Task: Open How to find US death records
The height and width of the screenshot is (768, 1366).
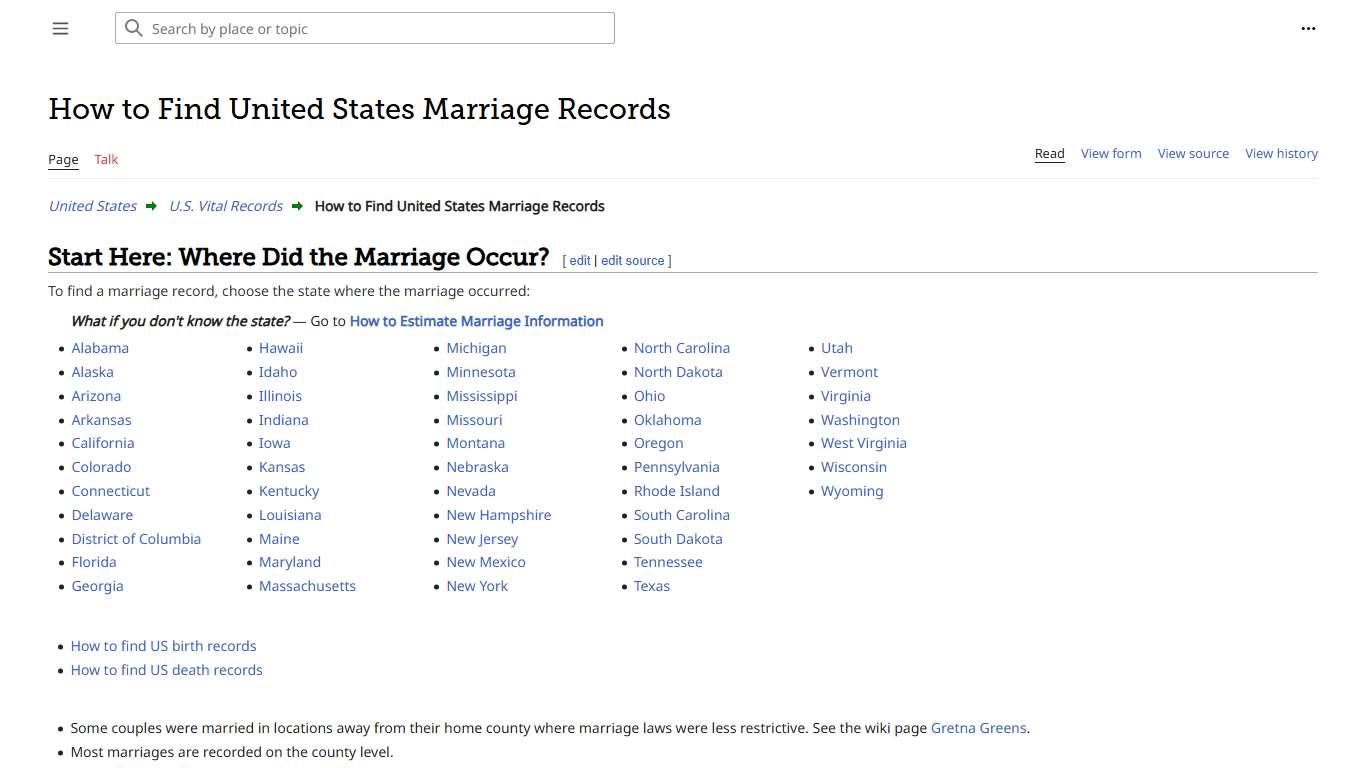Action: pos(166,670)
